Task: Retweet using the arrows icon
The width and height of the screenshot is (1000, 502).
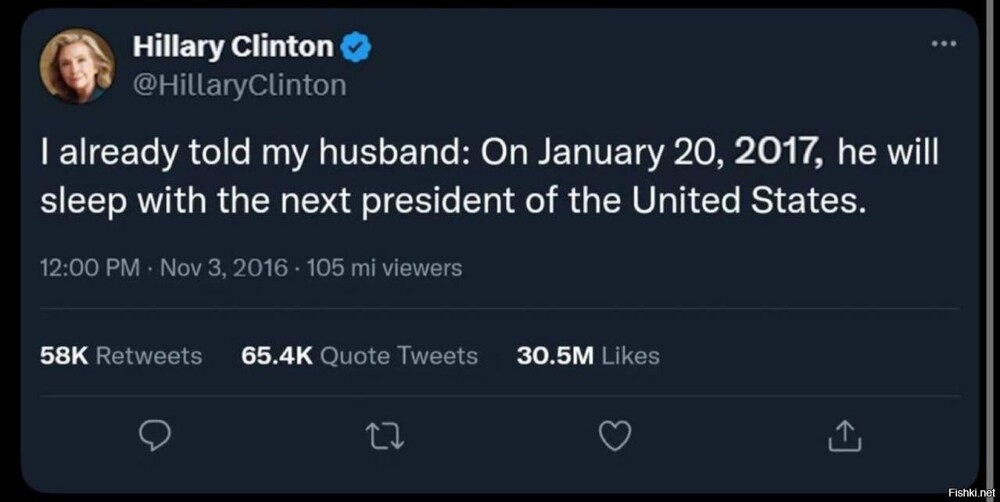Action: tap(379, 436)
